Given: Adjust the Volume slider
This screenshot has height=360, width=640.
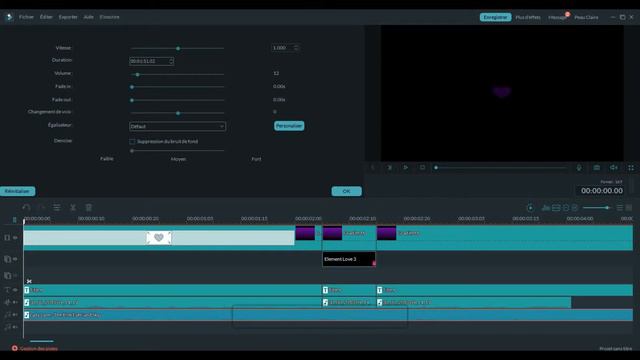Looking at the screenshot, I should (138, 75).
